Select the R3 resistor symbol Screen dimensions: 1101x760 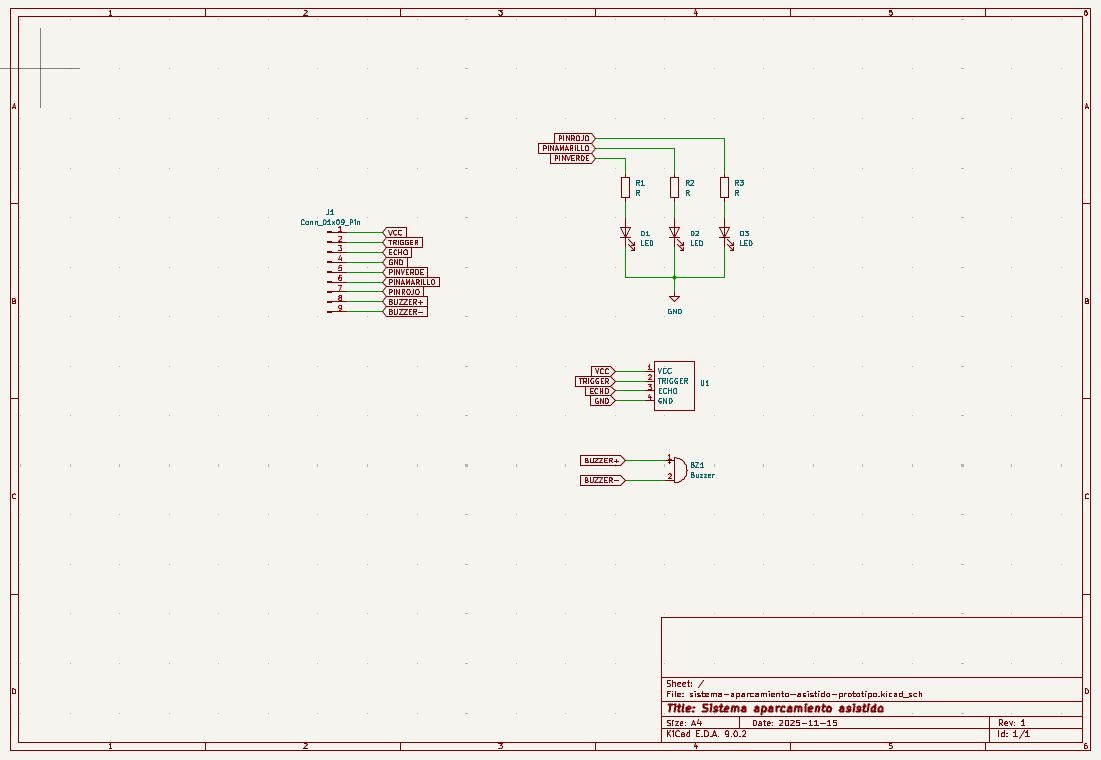coord(724,187)
